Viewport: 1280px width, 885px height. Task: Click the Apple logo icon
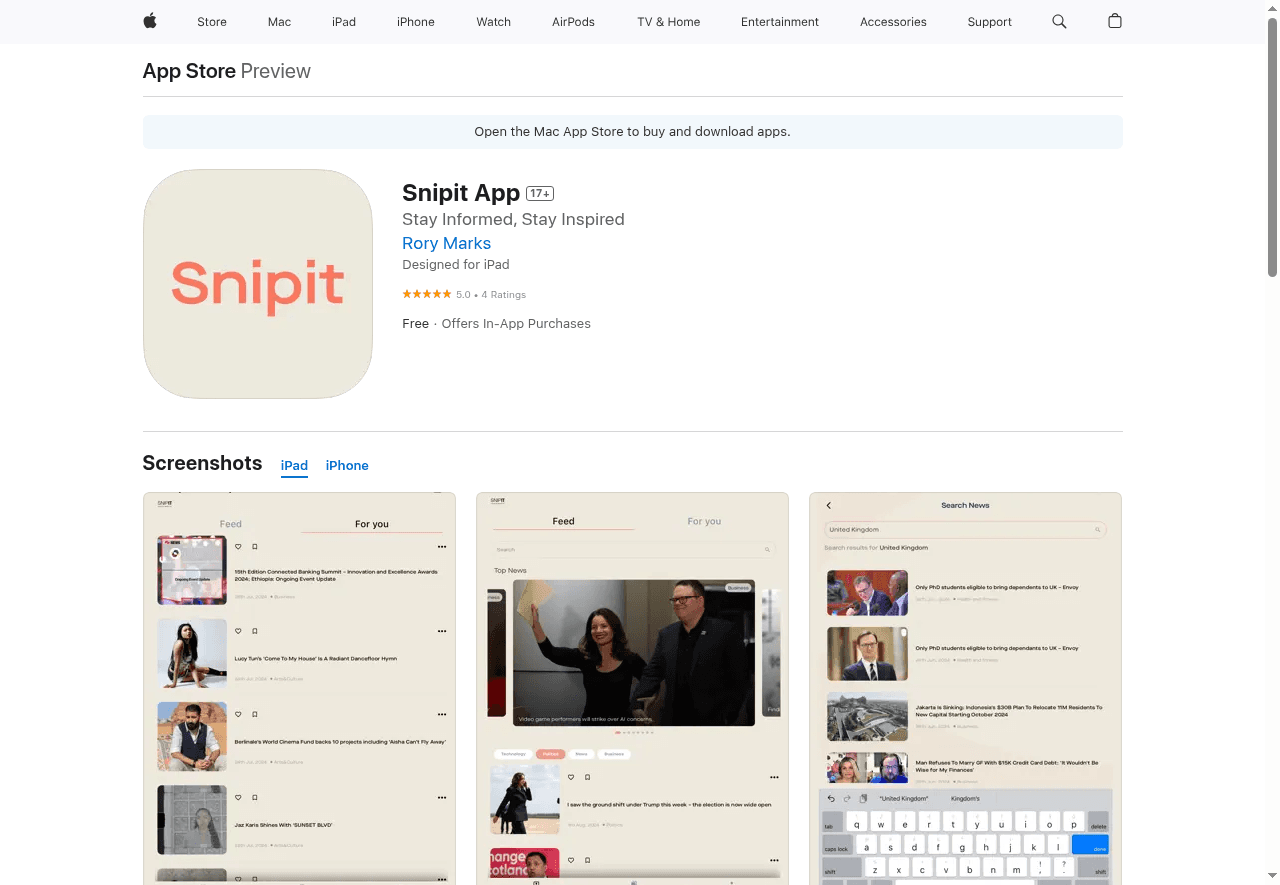click(149, 22)
